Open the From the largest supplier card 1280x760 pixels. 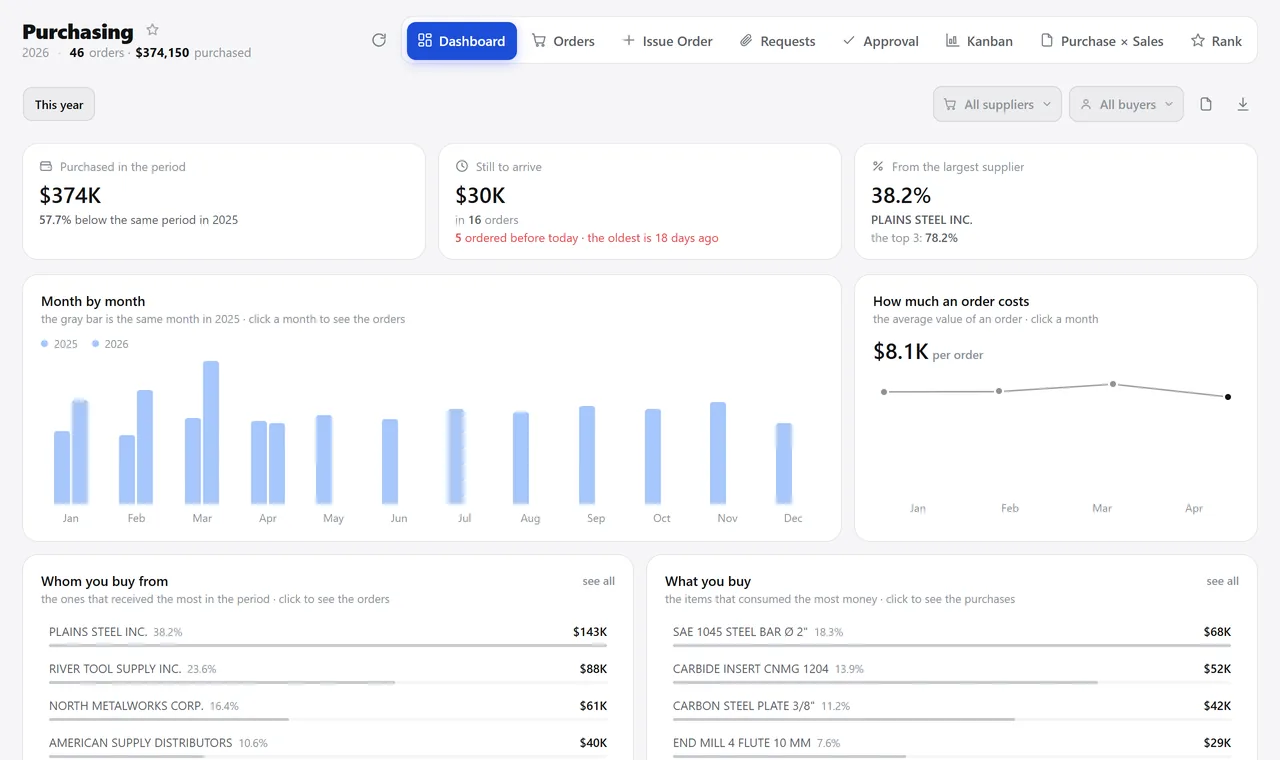coord(1056,201)
